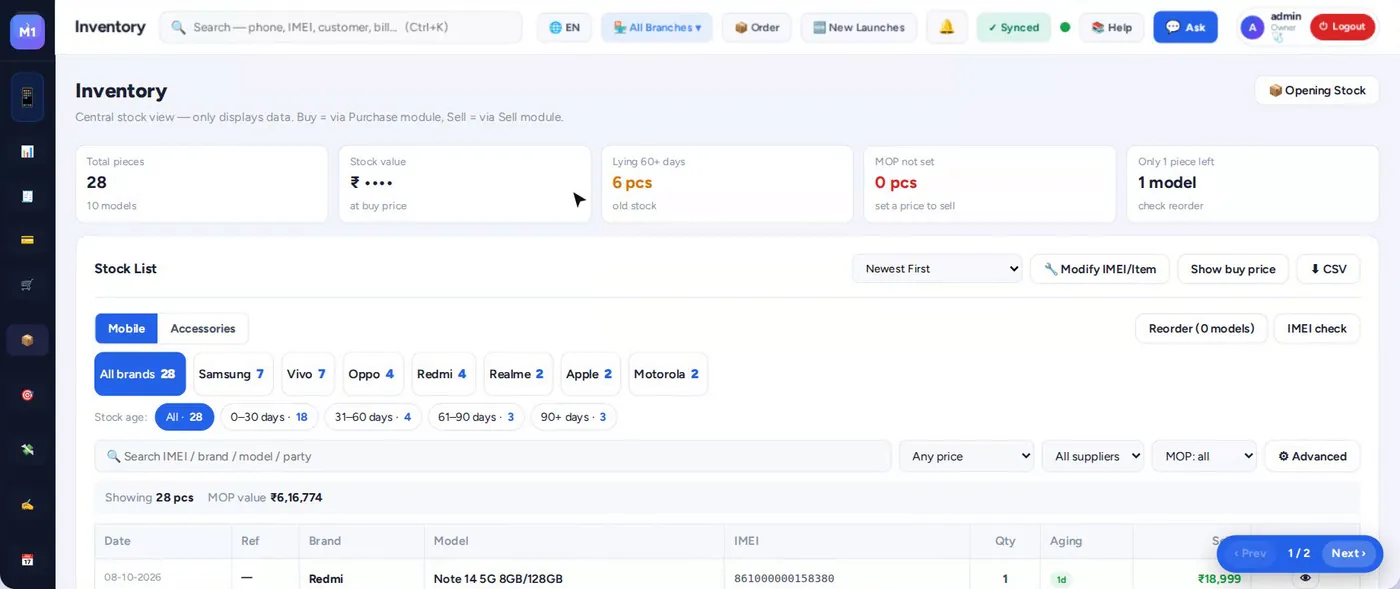Open the calendar sidebar icon
This screenshot has width=1400, height=589.
pyautogui.click(x=27, y=560)
